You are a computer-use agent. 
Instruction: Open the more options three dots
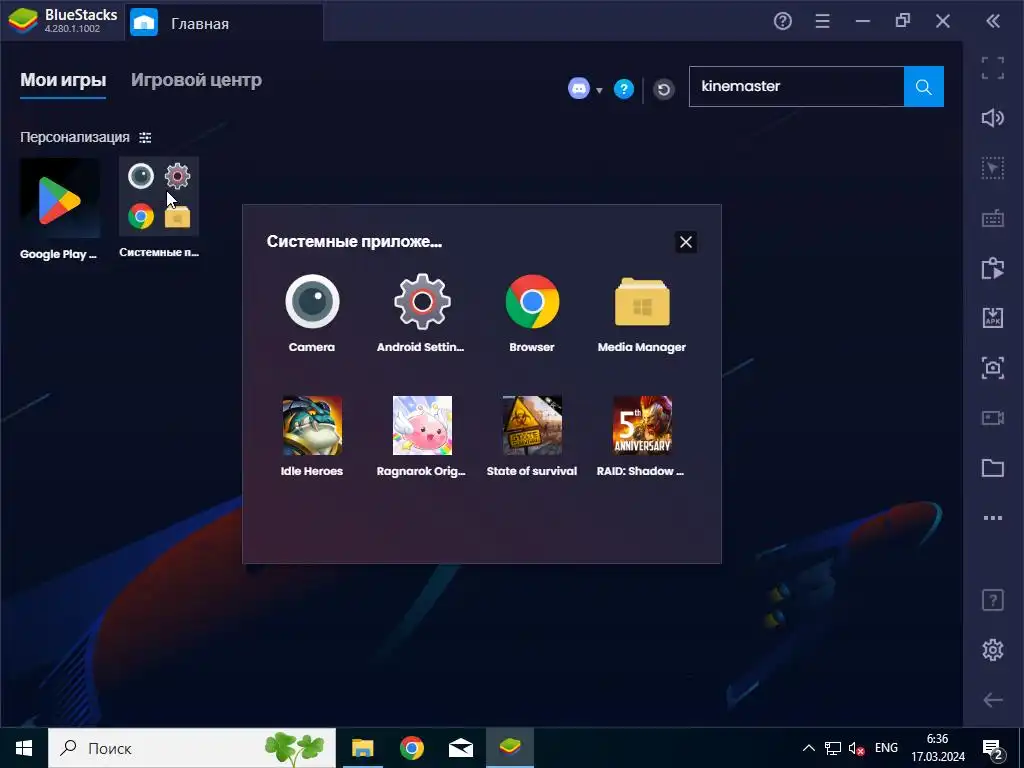tap(993, 518)
